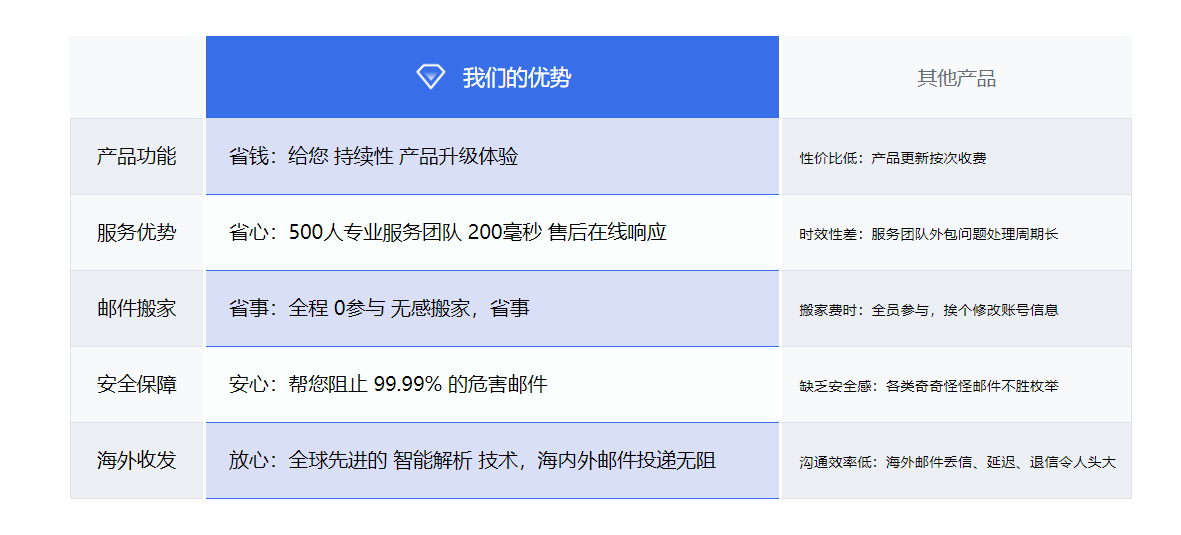
Task: Click the 产品功能 row label
Action: [x=137, y=157]
